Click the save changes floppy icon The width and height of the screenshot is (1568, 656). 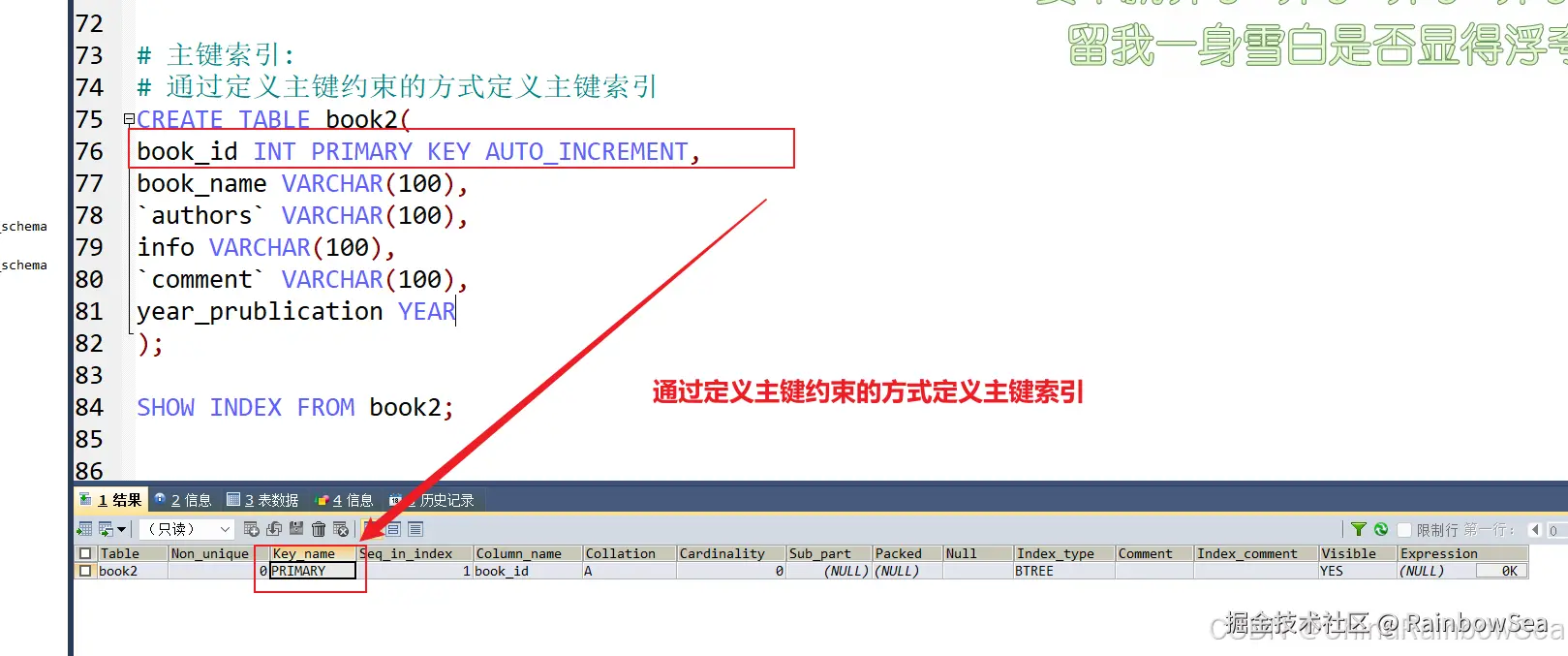point(296,529)
